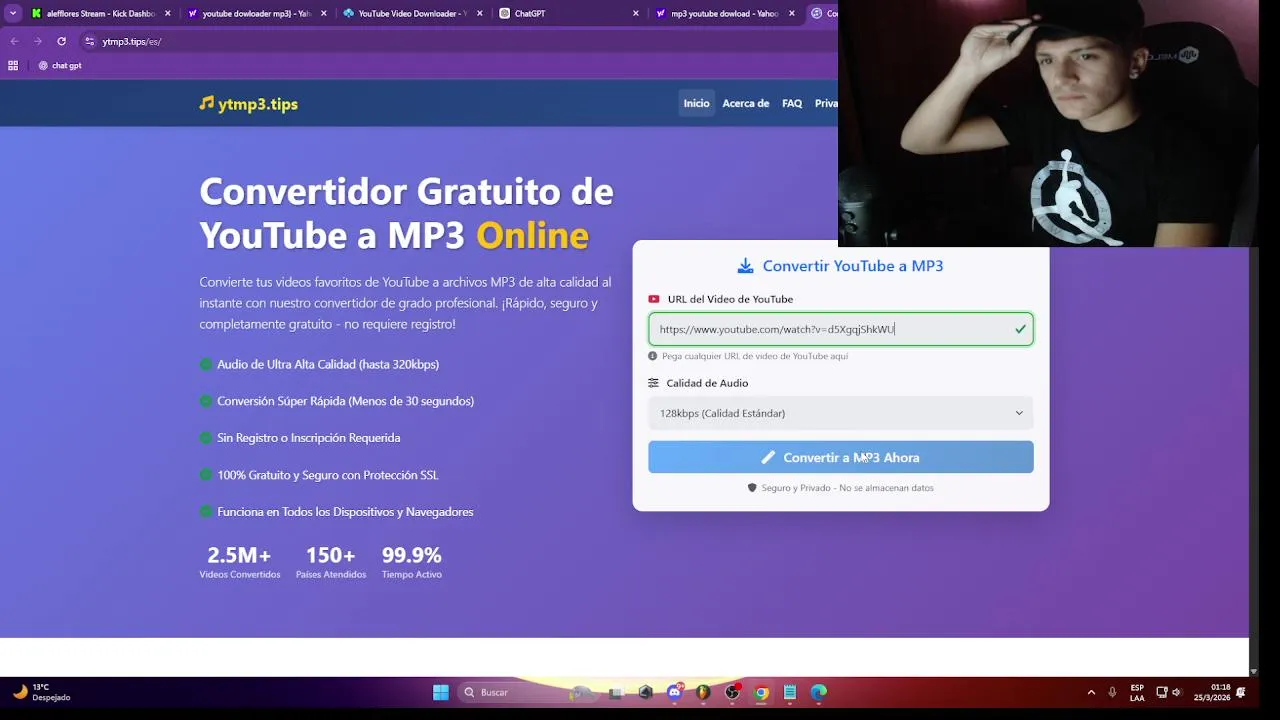
Task: Click the shield icon by Seguro y Privado
Action: tap(752, 488)
